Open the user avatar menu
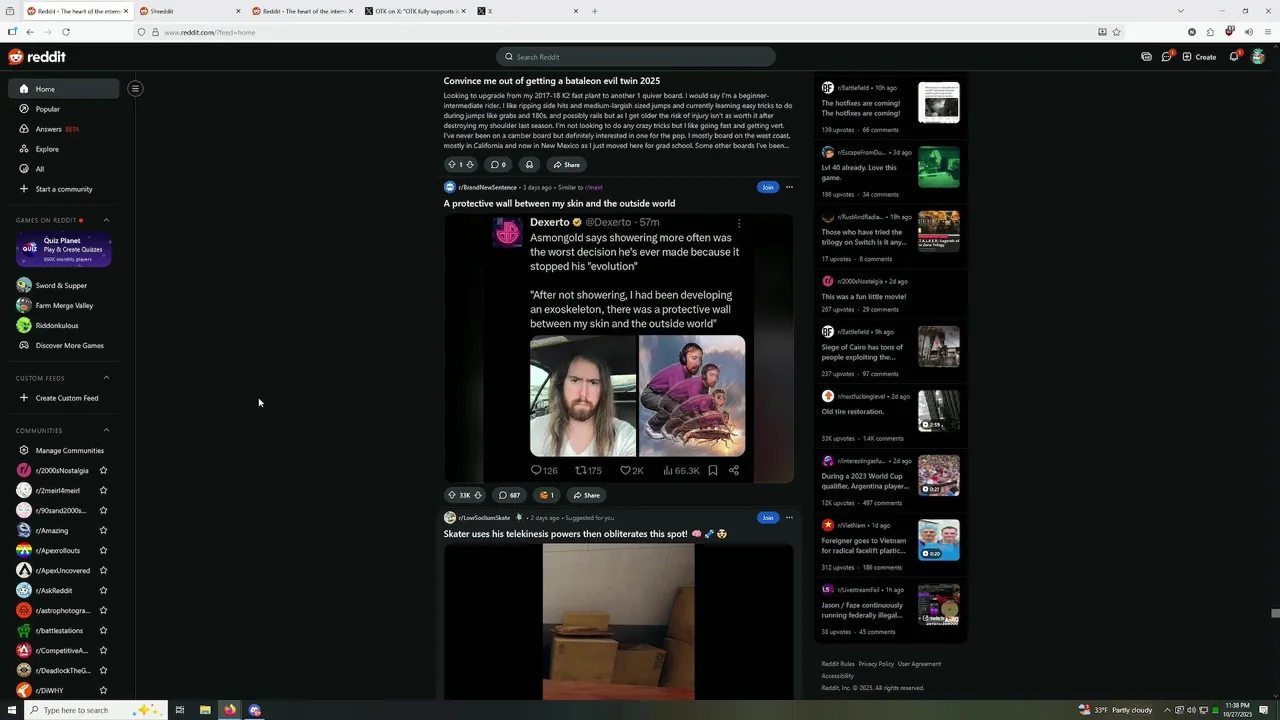Viewport: 1280px width, 720px height. click(1258, 57)
